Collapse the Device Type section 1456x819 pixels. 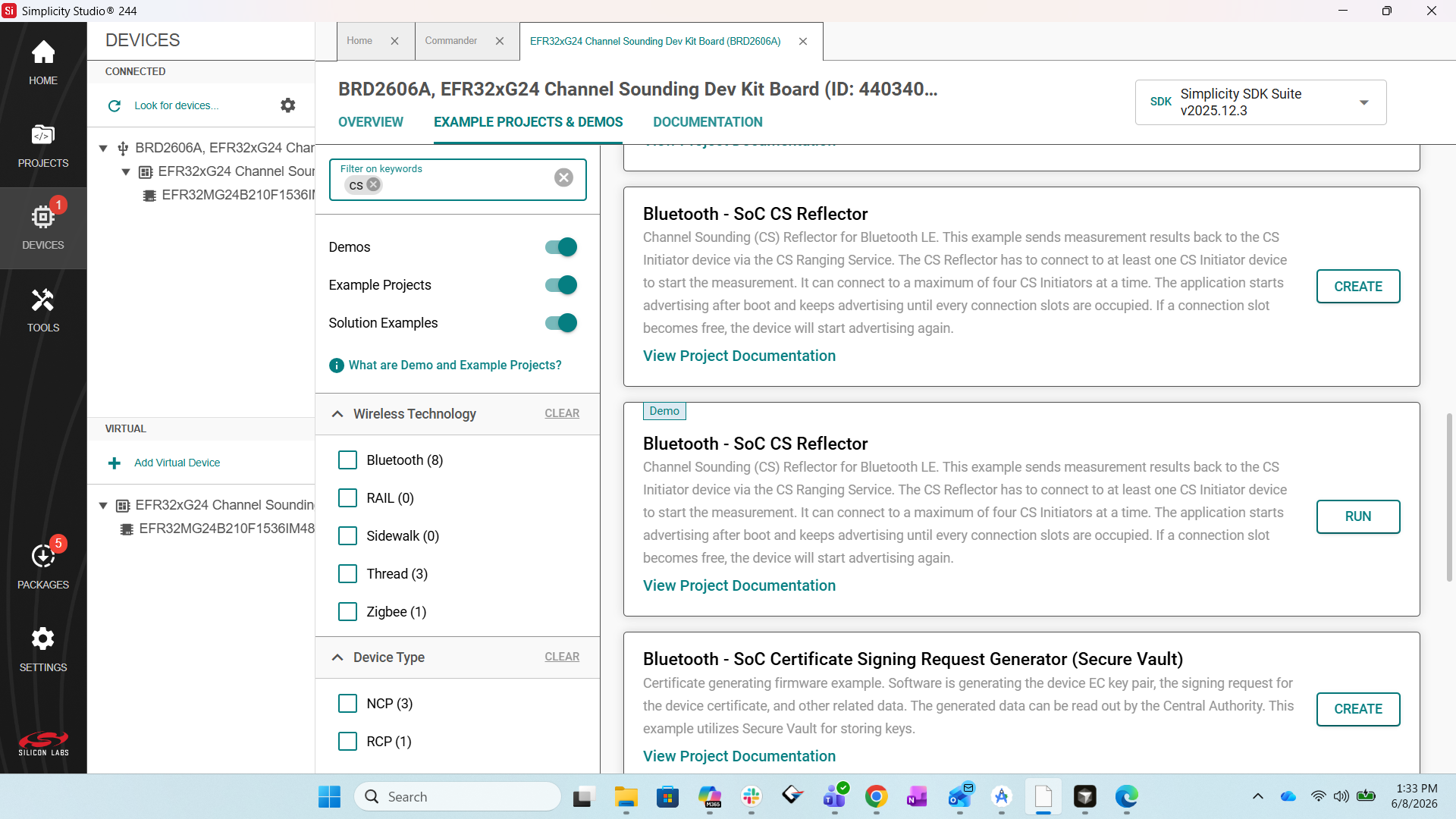click(337, 657)
